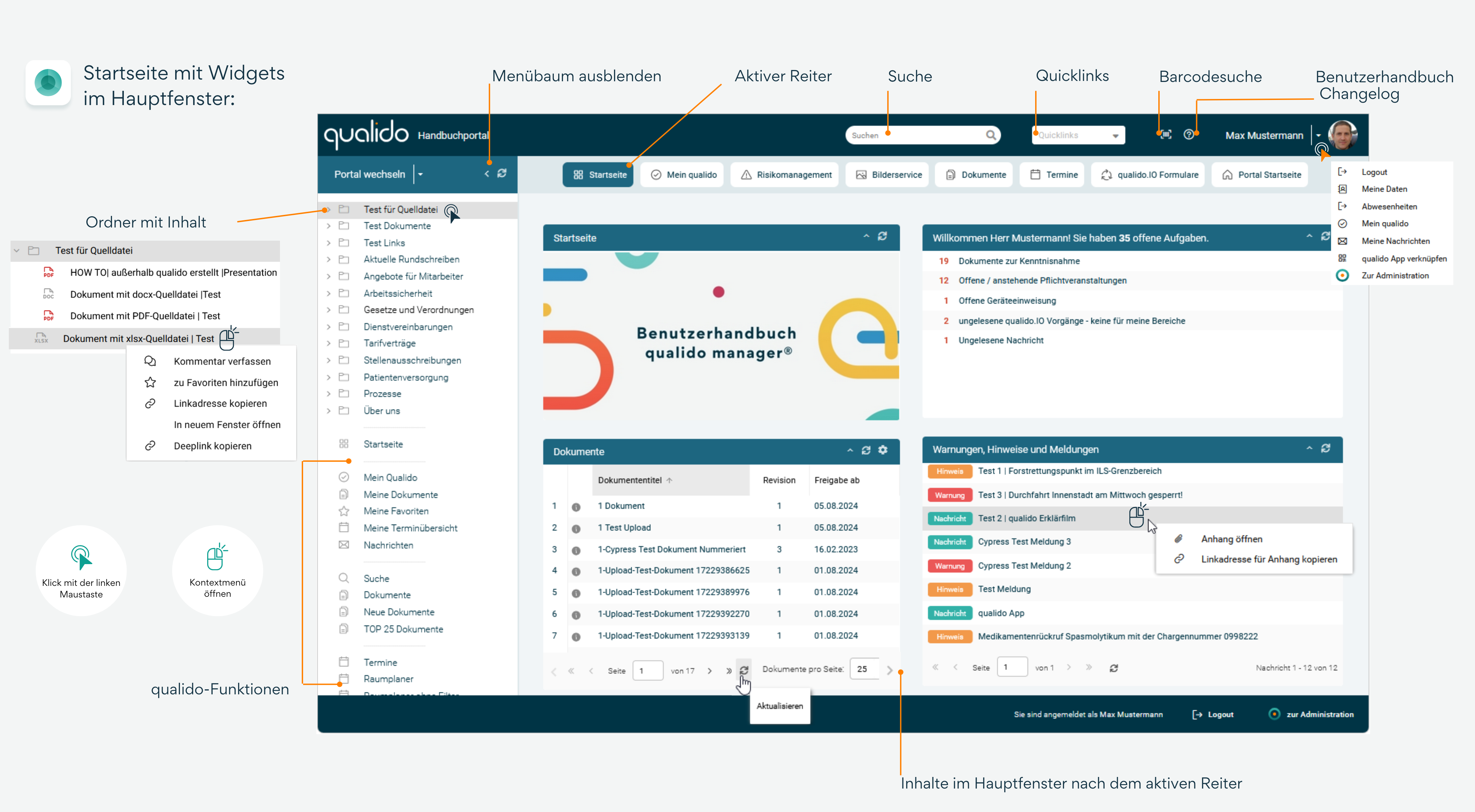
Task: Click info icon of 1 Dokument row
Action: click(x=576, y=507)
